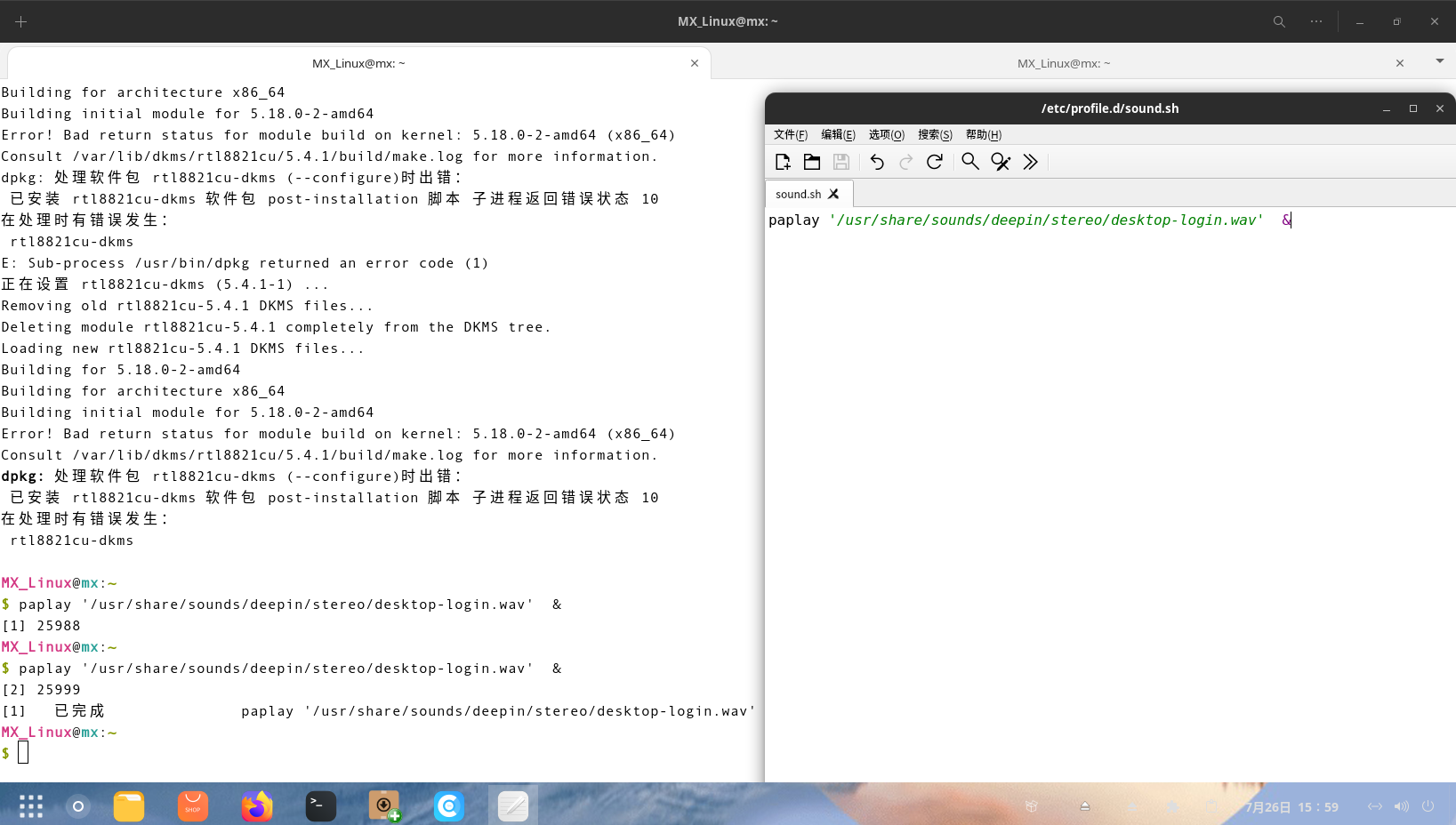Open the 选项(O) menu

887,135
